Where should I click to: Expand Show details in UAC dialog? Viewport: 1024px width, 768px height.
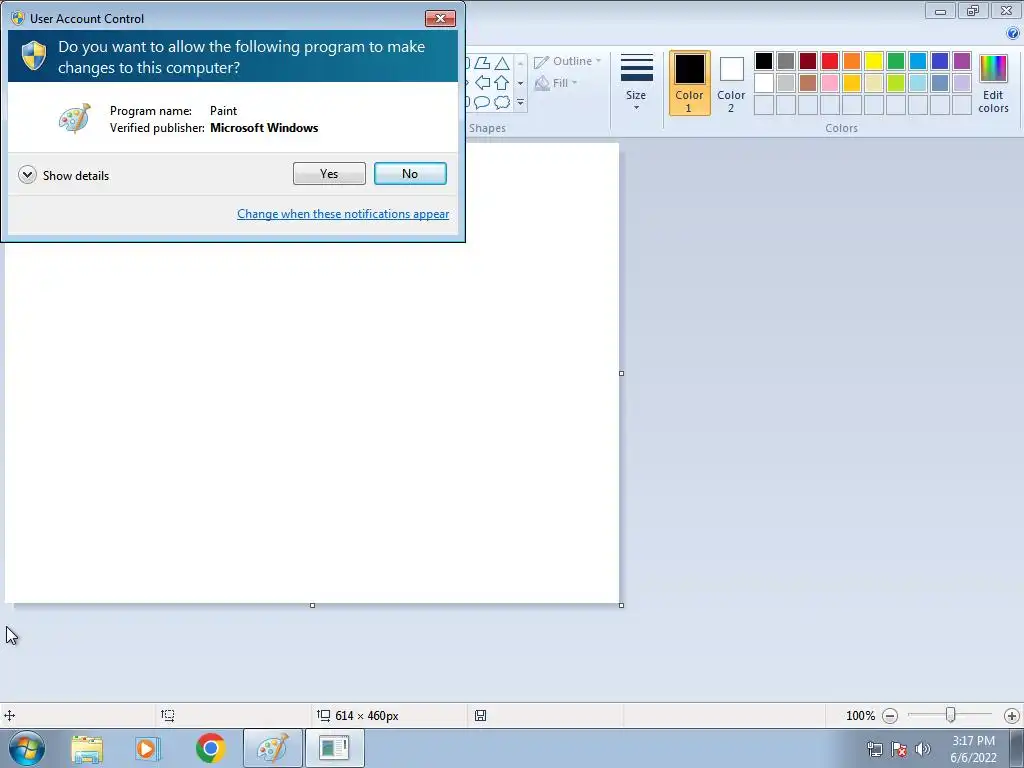[x=64, y=175]
